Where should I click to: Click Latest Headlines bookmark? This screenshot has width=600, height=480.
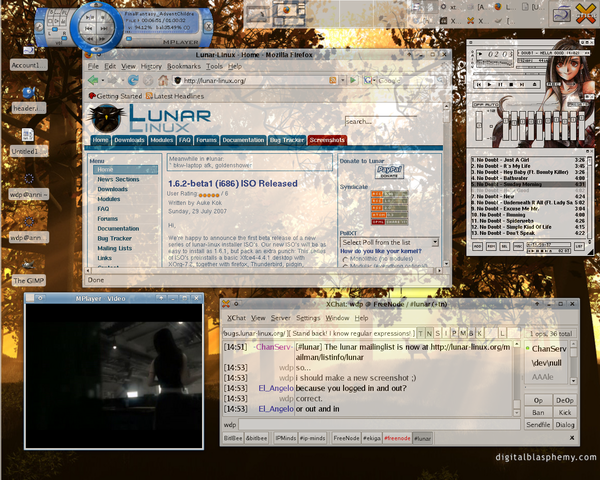(175, 96)
